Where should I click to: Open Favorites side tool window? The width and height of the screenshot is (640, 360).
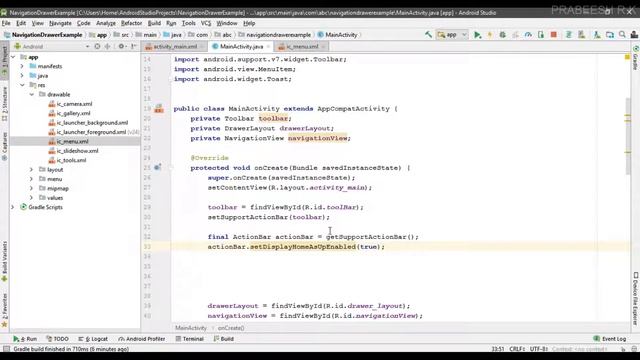[x=4, y=310]
